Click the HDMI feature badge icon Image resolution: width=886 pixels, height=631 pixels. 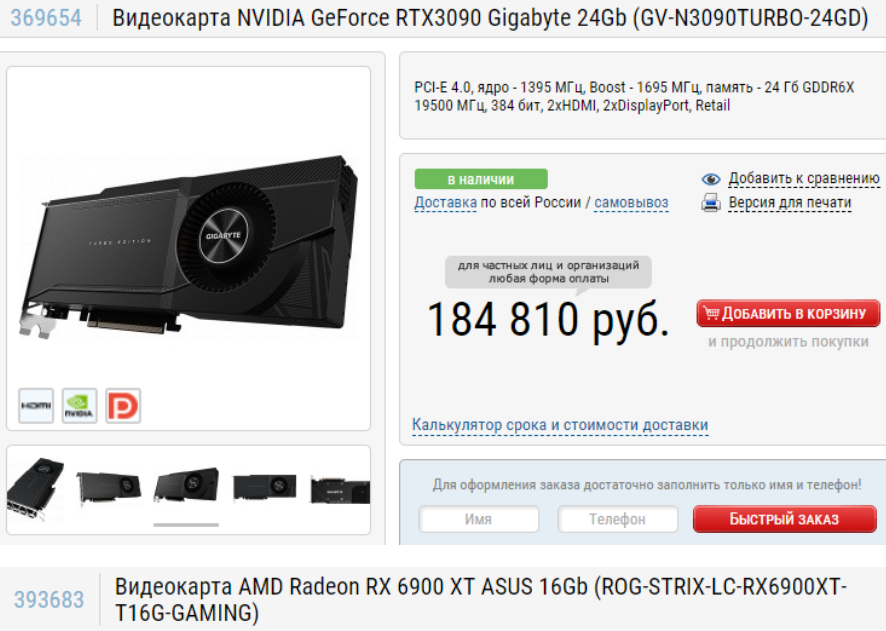point(36,406)
